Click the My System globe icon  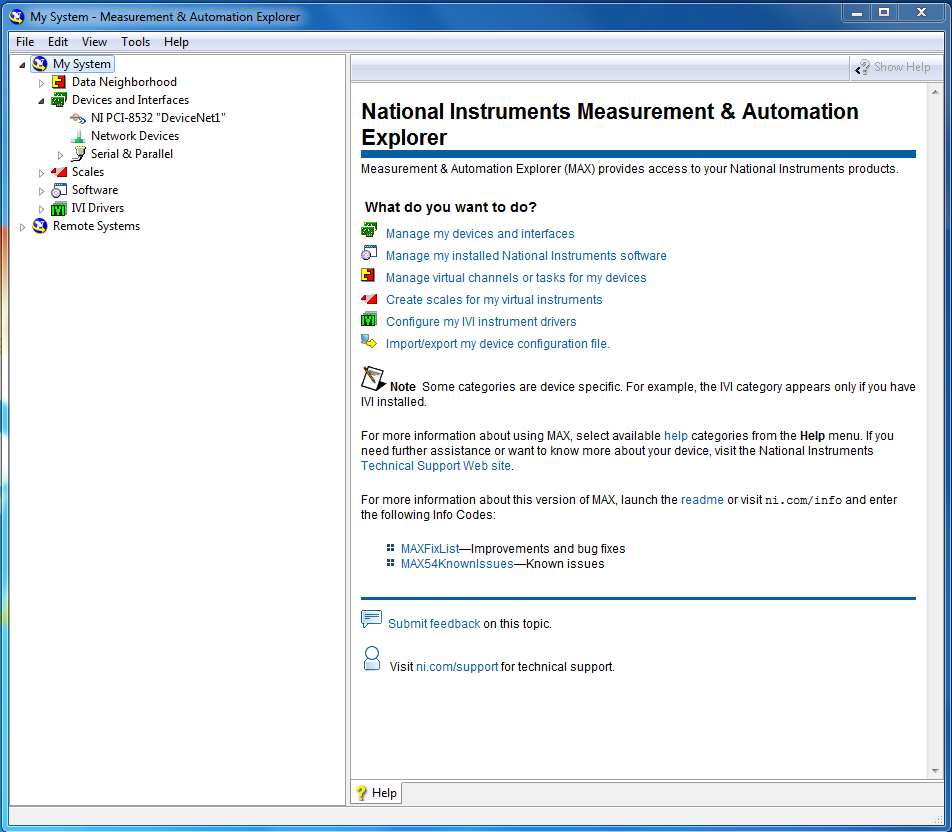[x=40, y=64]
